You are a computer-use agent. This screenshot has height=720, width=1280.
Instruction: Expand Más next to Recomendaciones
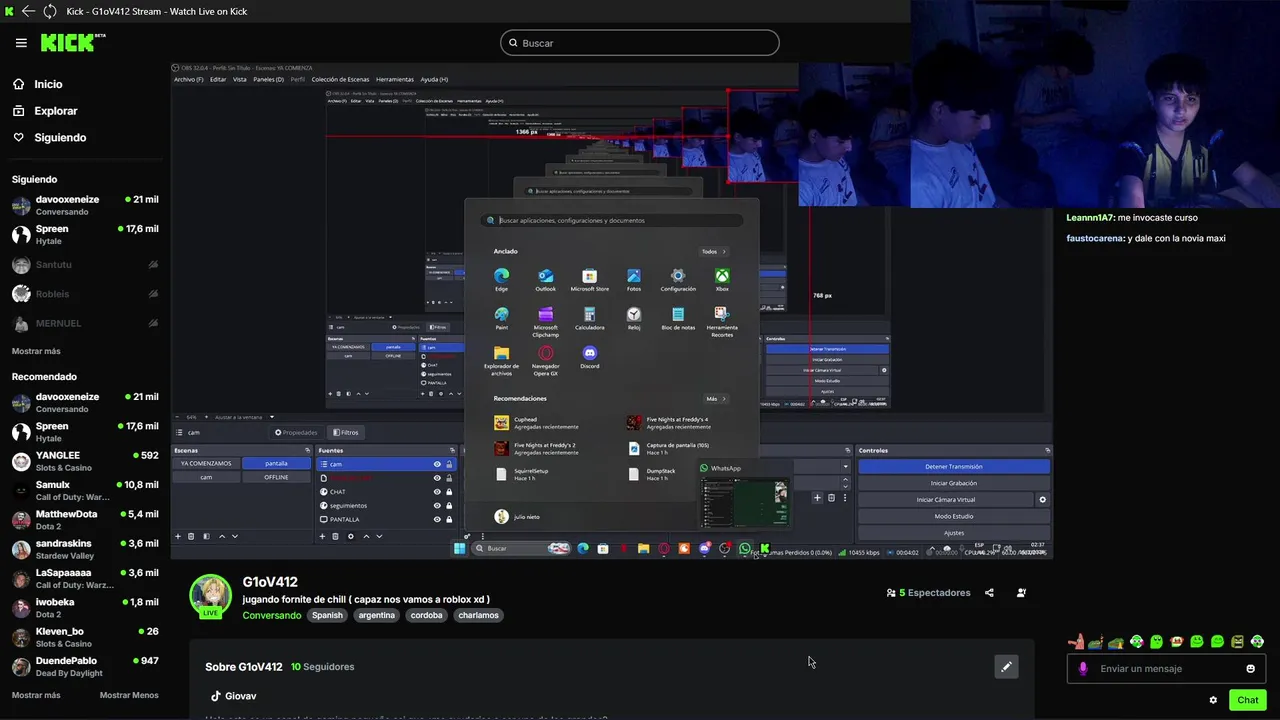coord(715,399)
